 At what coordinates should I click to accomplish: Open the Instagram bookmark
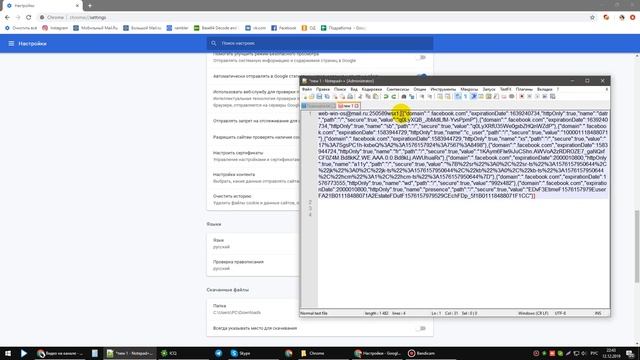tap(55, 28)
